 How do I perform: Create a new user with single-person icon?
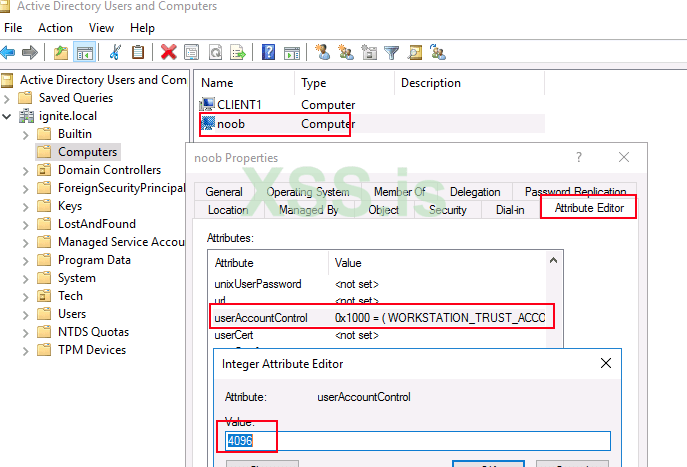(x=322, y=53)
